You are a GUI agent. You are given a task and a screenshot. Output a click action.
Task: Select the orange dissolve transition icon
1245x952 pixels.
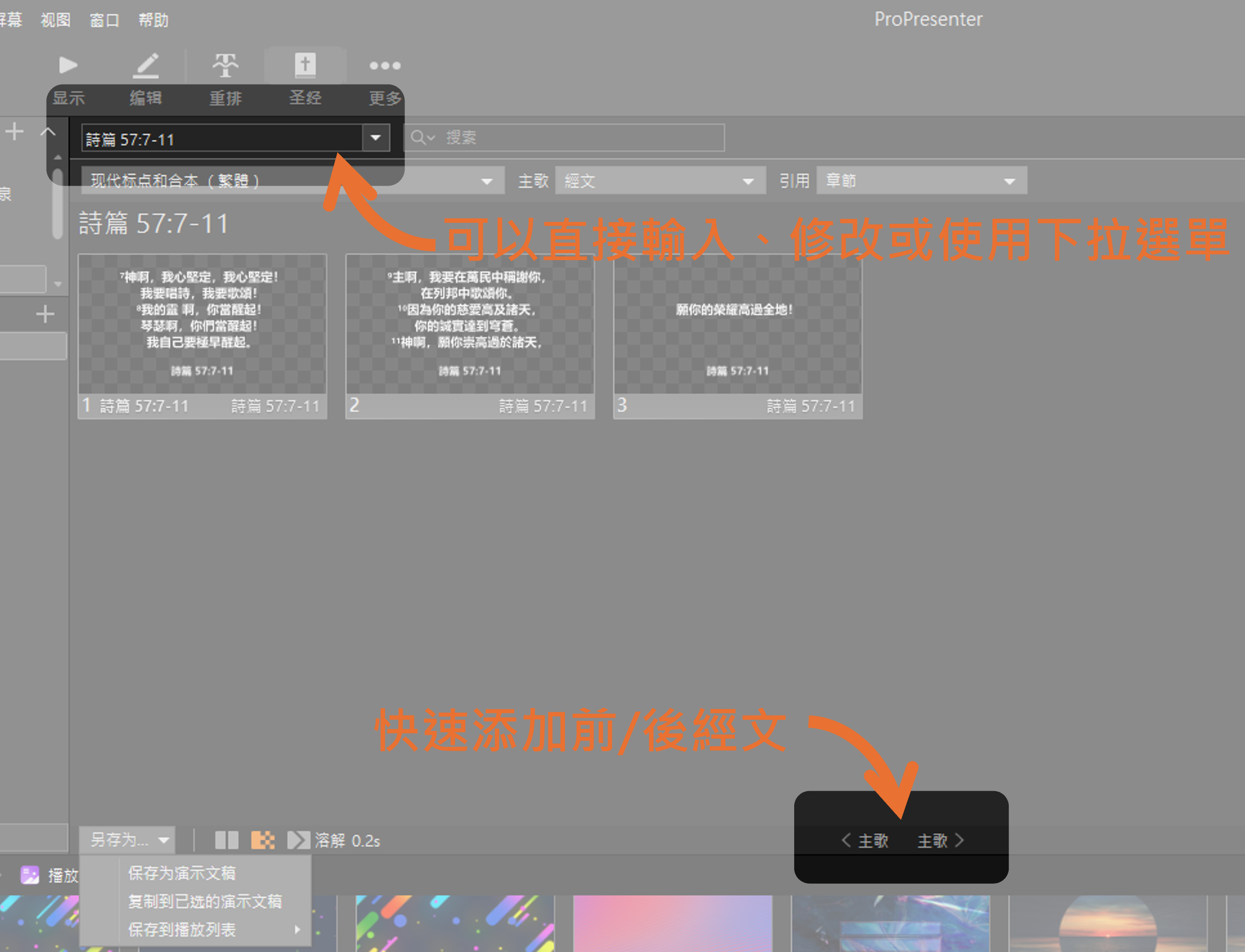263,841
